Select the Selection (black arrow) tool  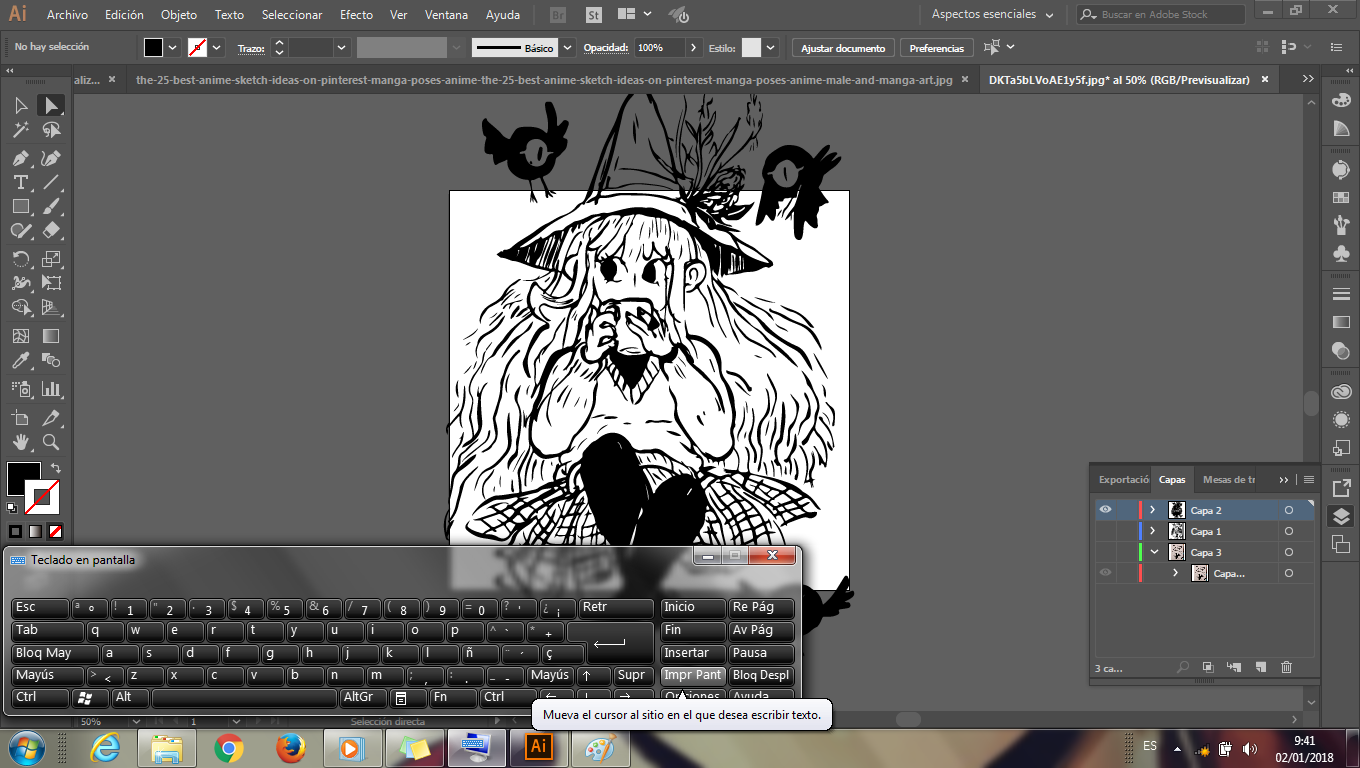[x=20, y=105]
